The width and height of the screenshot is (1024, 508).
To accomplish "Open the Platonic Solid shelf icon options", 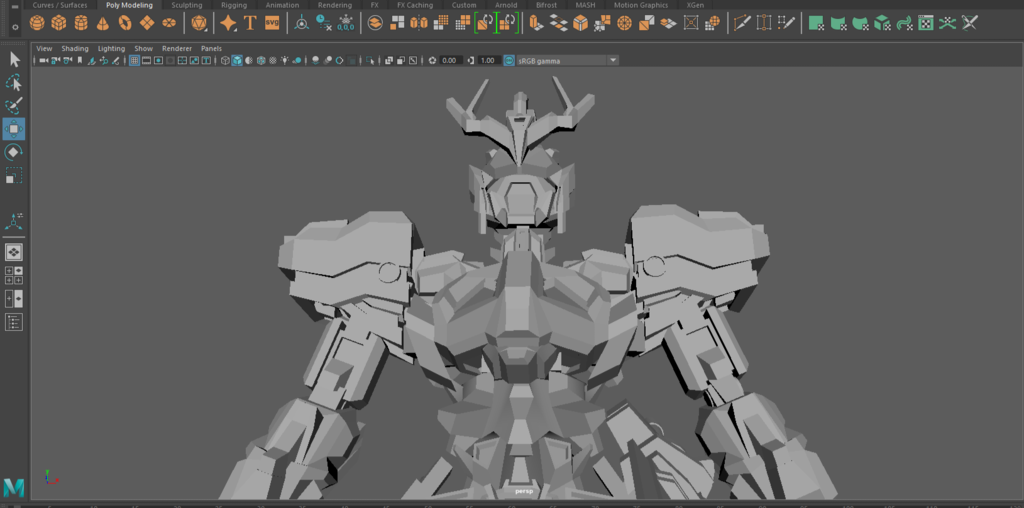I will pos(199,24).
